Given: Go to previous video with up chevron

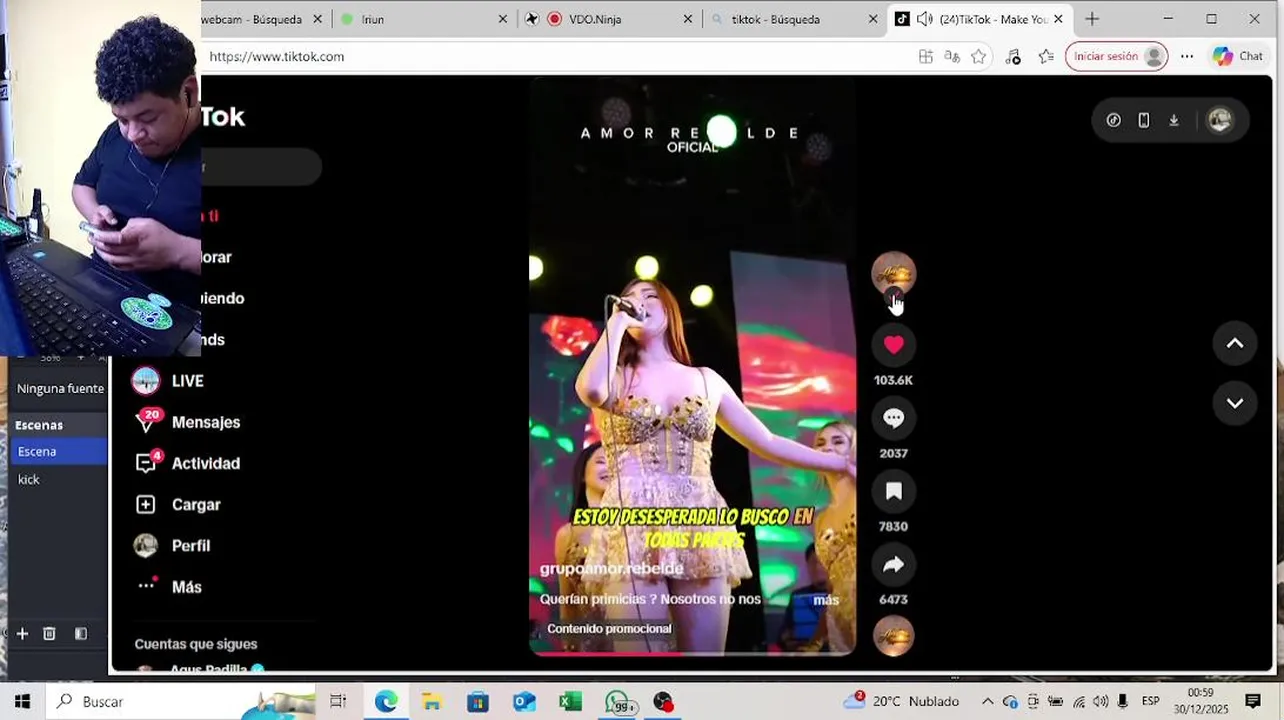Looking at the screenshot, I should click(x=1235, y=343).
